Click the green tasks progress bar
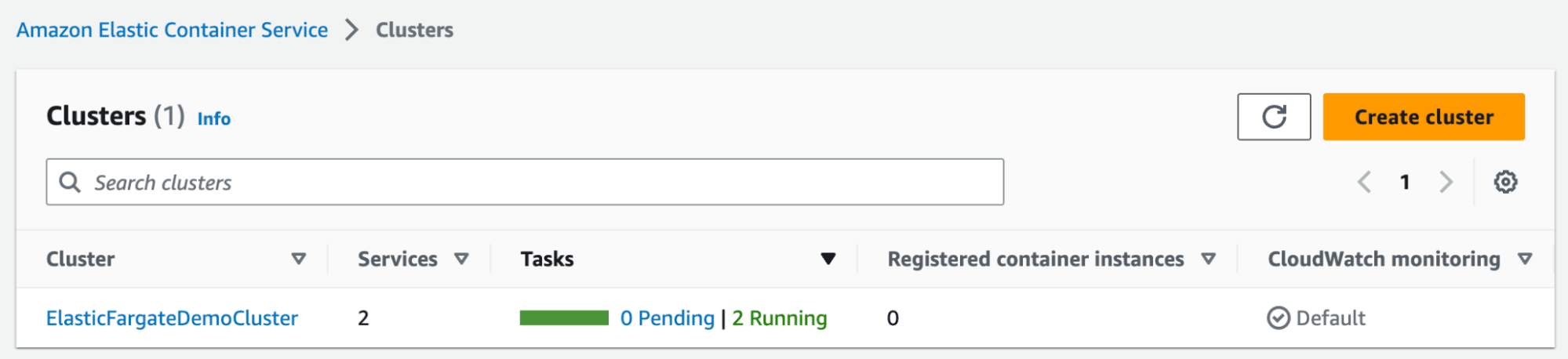 (x=563, y=317)
